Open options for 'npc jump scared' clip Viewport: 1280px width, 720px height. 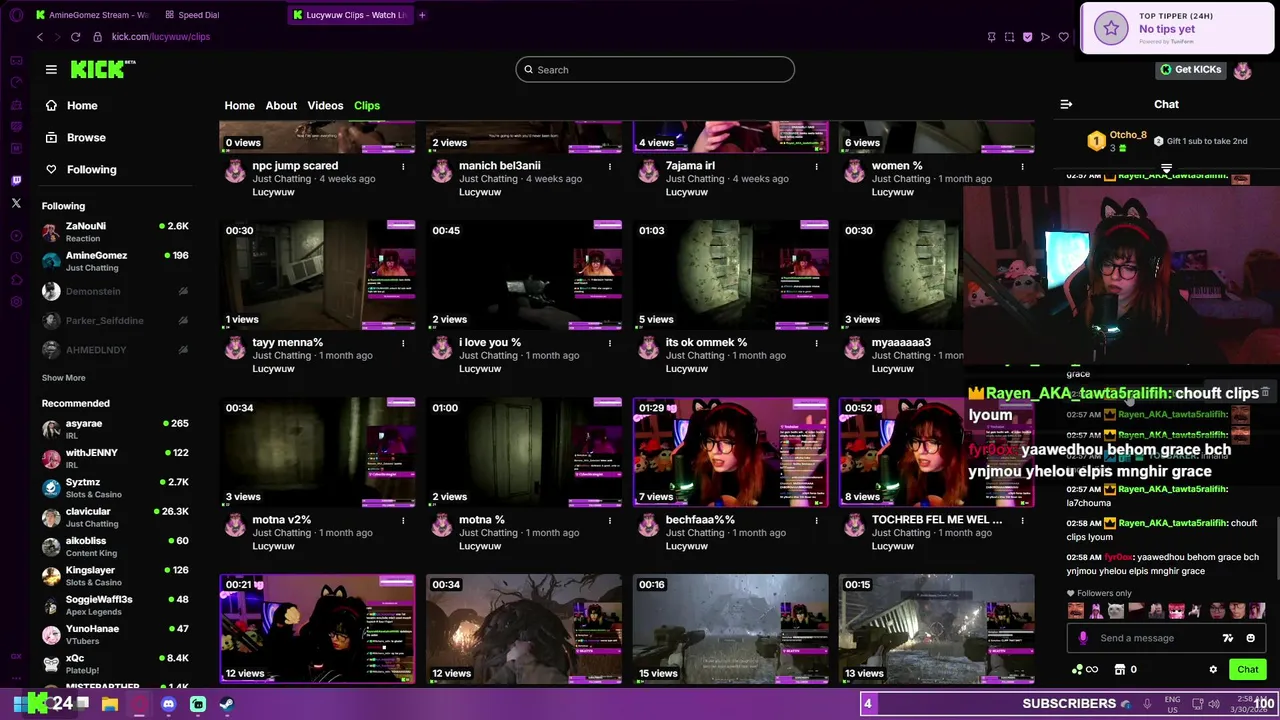click(403, 166)
